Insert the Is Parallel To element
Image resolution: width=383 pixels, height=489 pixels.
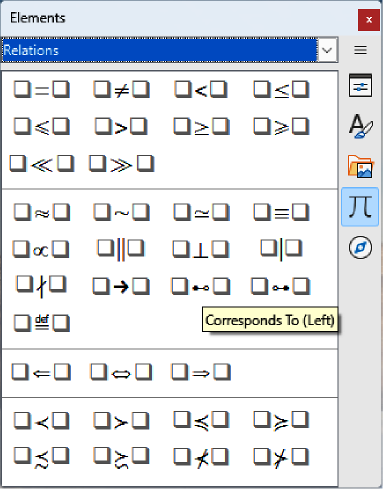click(x=121, y=249)
